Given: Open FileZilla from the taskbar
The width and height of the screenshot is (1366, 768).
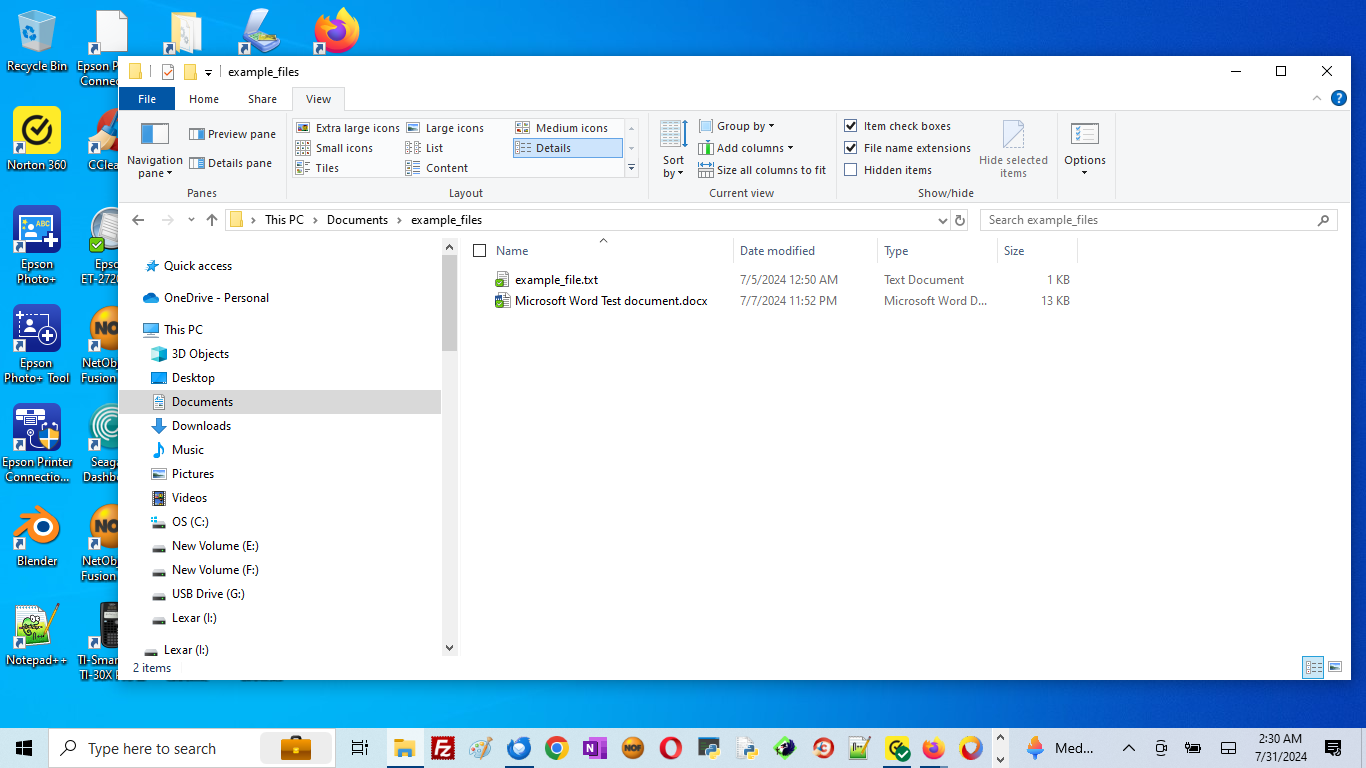Looking at the screenshot, I should point(442,748).
